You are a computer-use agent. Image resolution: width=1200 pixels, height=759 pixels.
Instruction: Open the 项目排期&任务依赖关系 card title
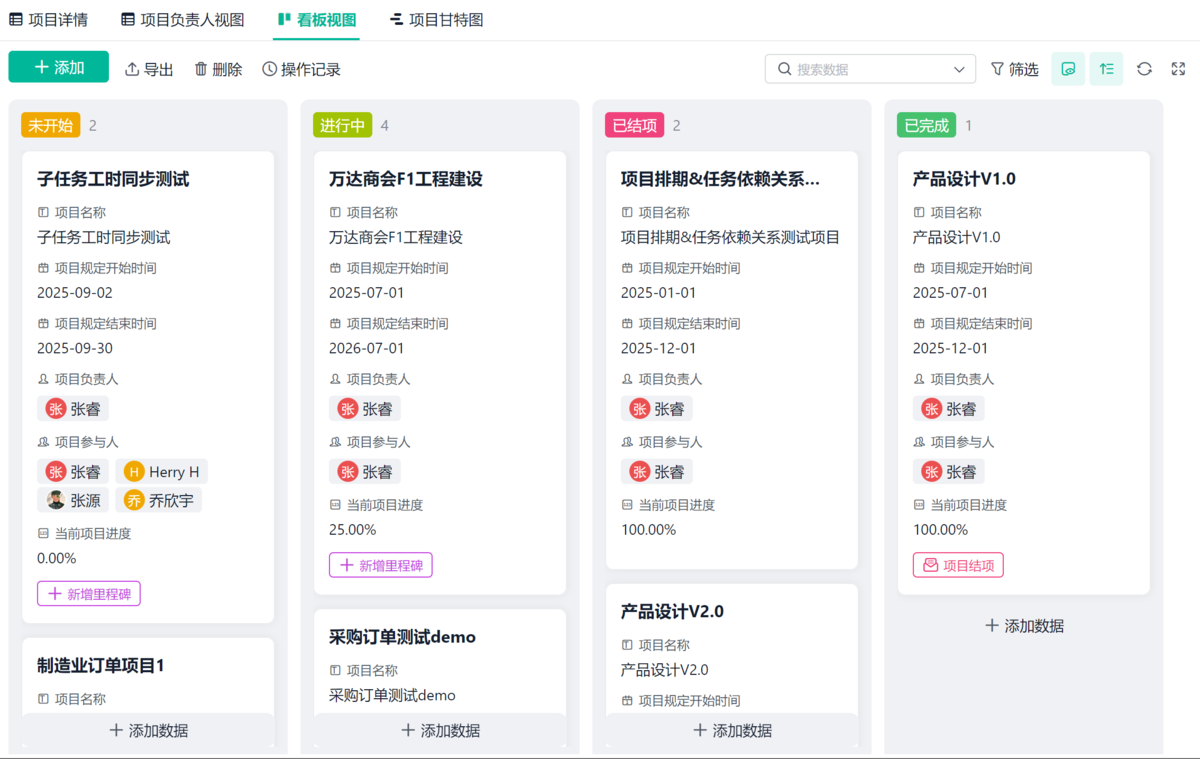(720, 179)
